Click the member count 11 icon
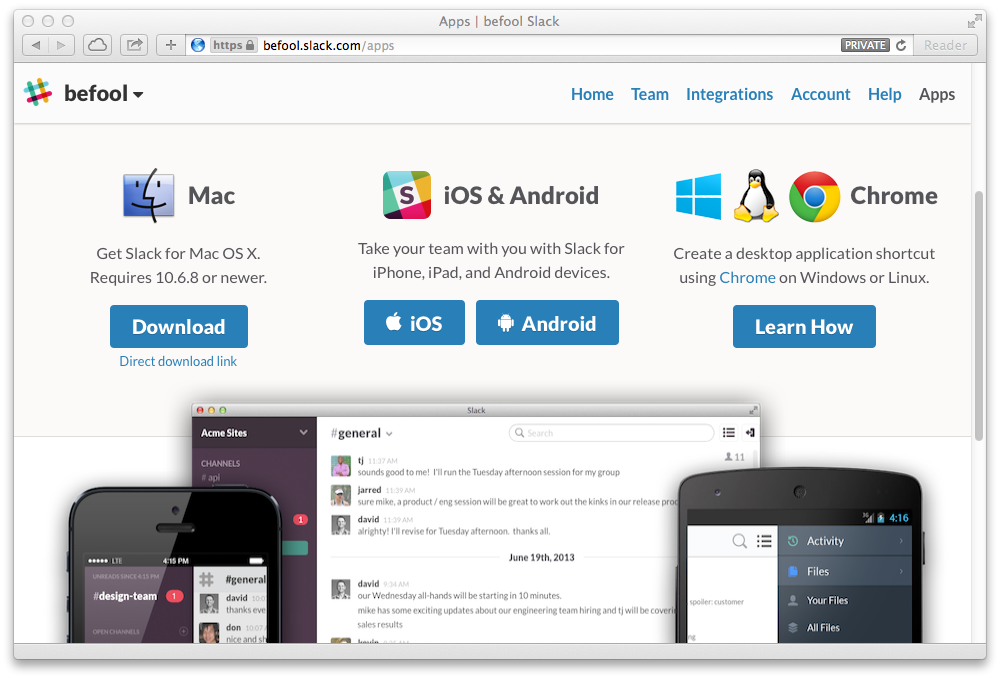The height and width of the screenshot is (679, 1000). pos(735,457)
